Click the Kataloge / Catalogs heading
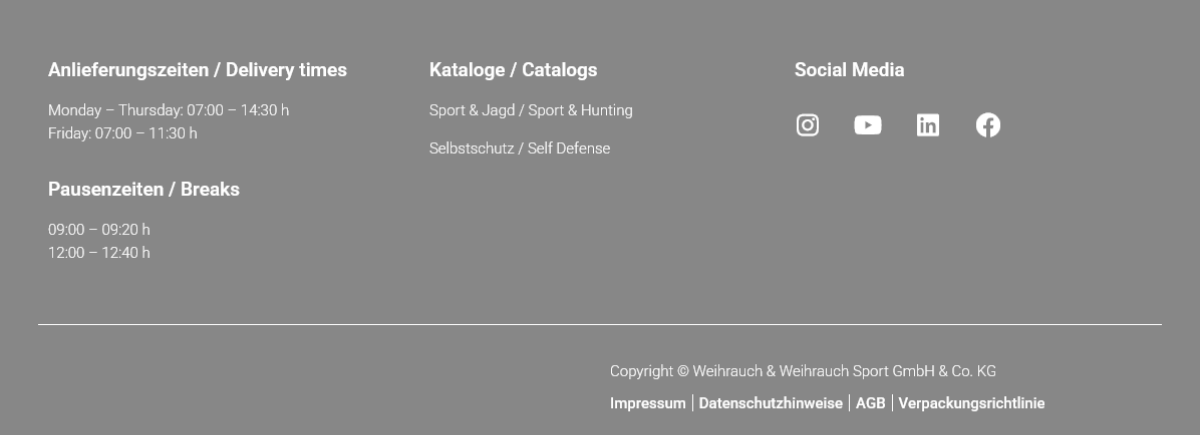 point(513,70)
